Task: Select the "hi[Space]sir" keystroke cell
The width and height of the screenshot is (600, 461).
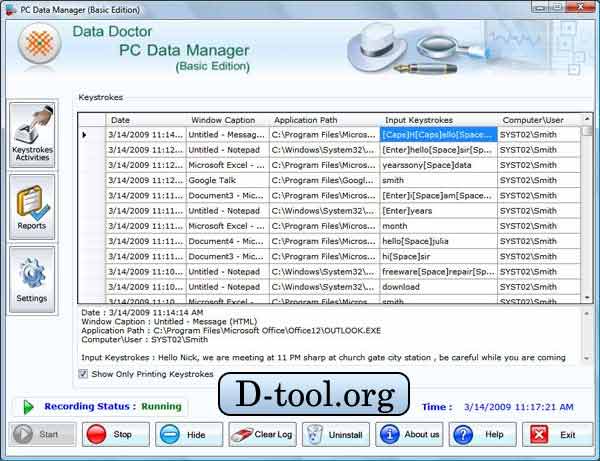Action: pos(439,256)
